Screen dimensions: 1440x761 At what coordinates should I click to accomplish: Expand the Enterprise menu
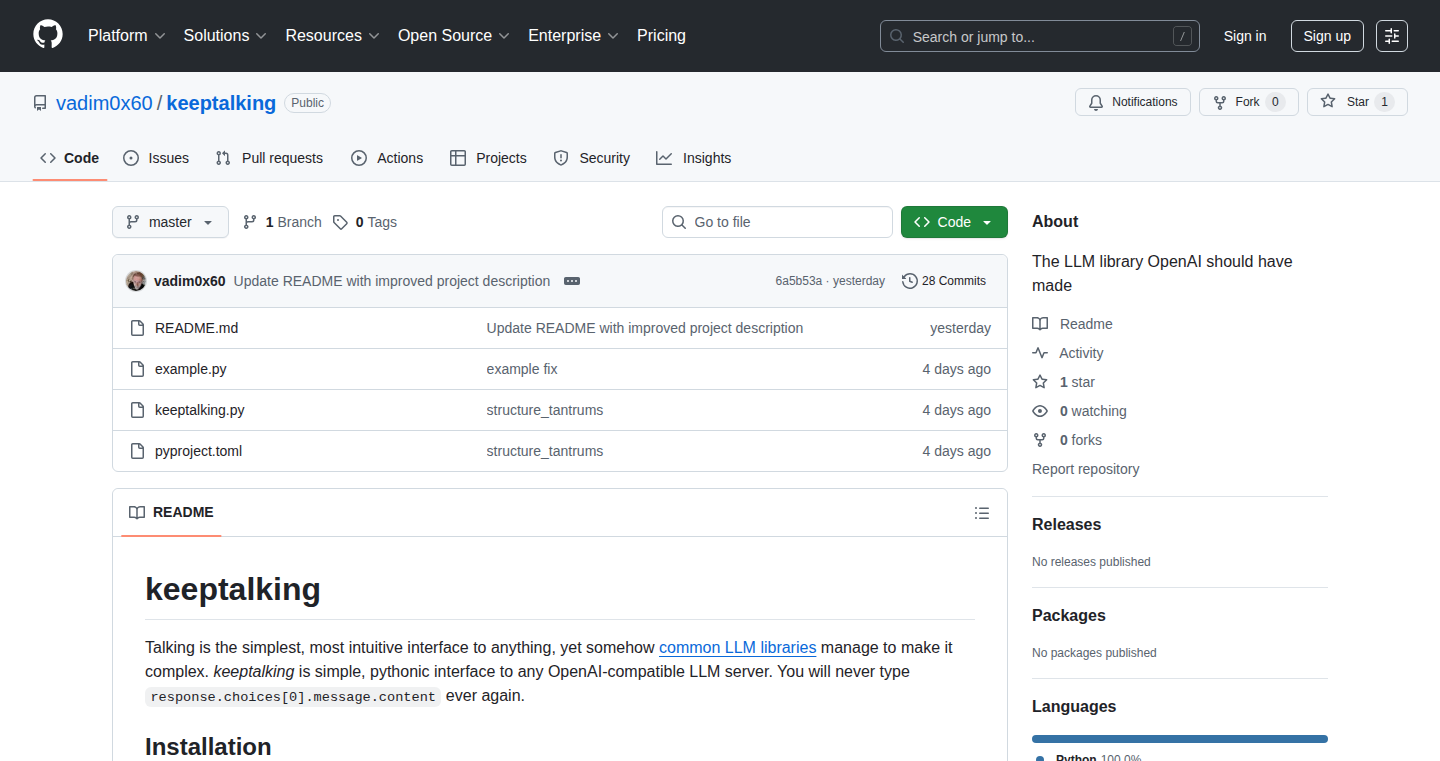click(574, 35)
